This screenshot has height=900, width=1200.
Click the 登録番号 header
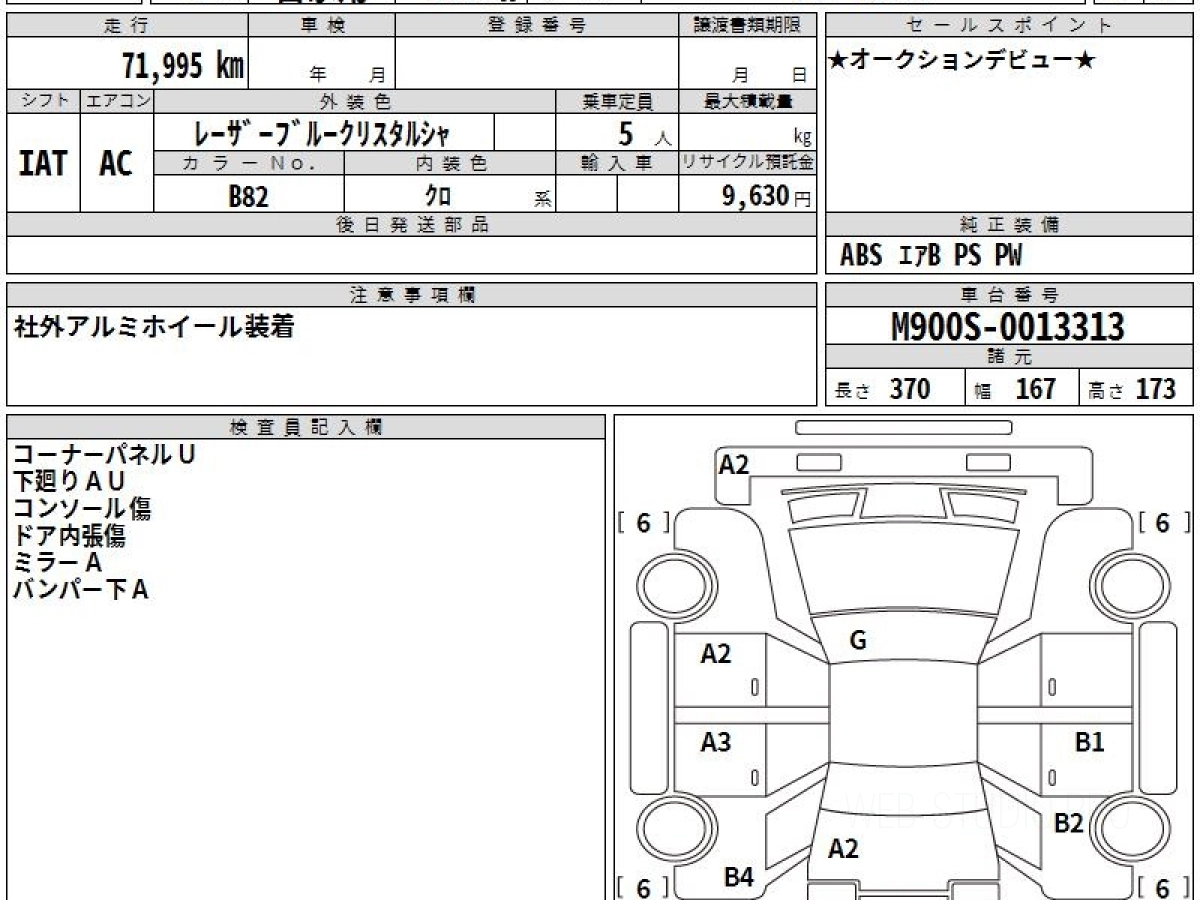[x=537, y=26]
